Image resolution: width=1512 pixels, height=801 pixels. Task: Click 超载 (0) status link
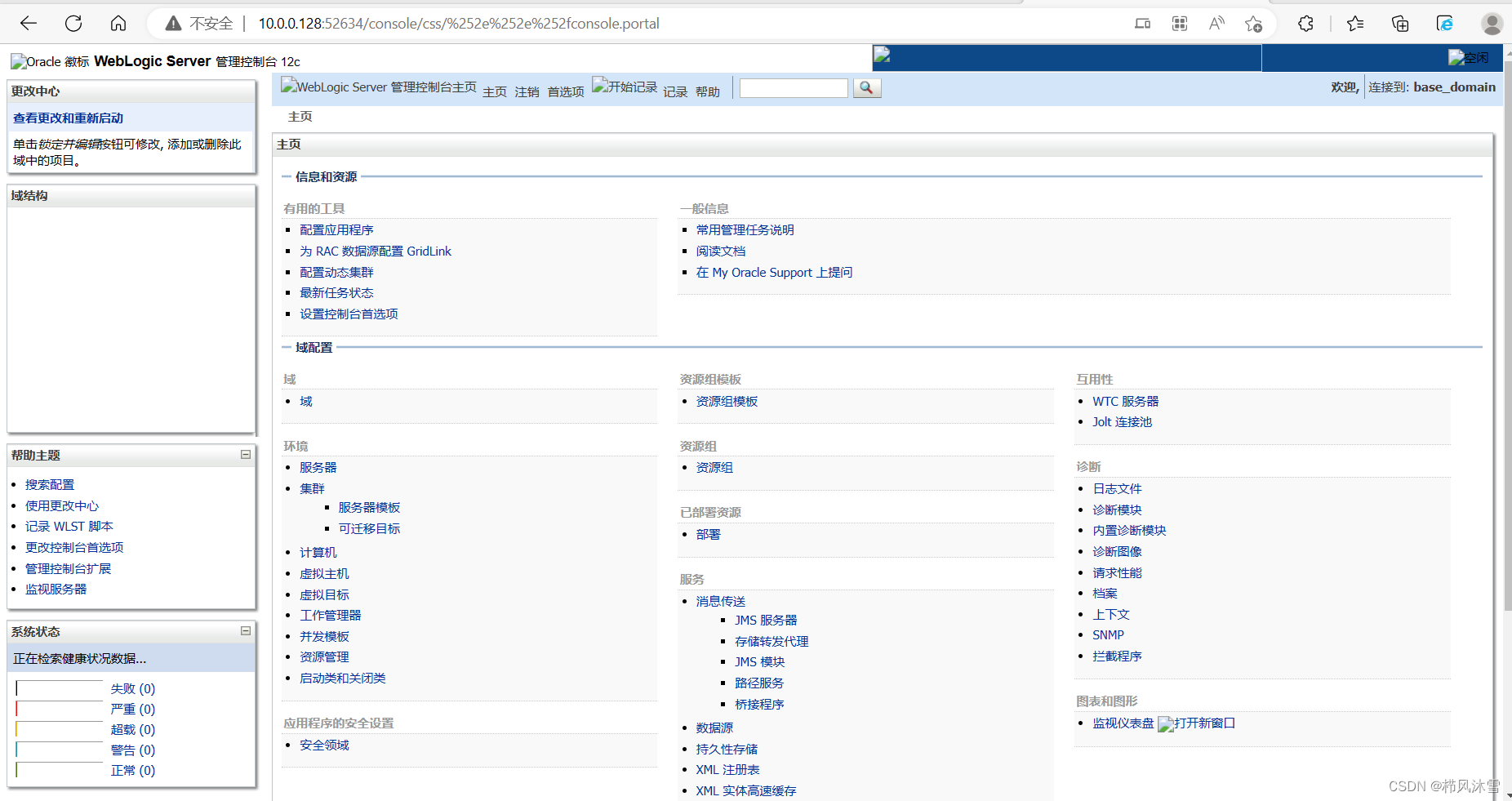click(133, 730)
